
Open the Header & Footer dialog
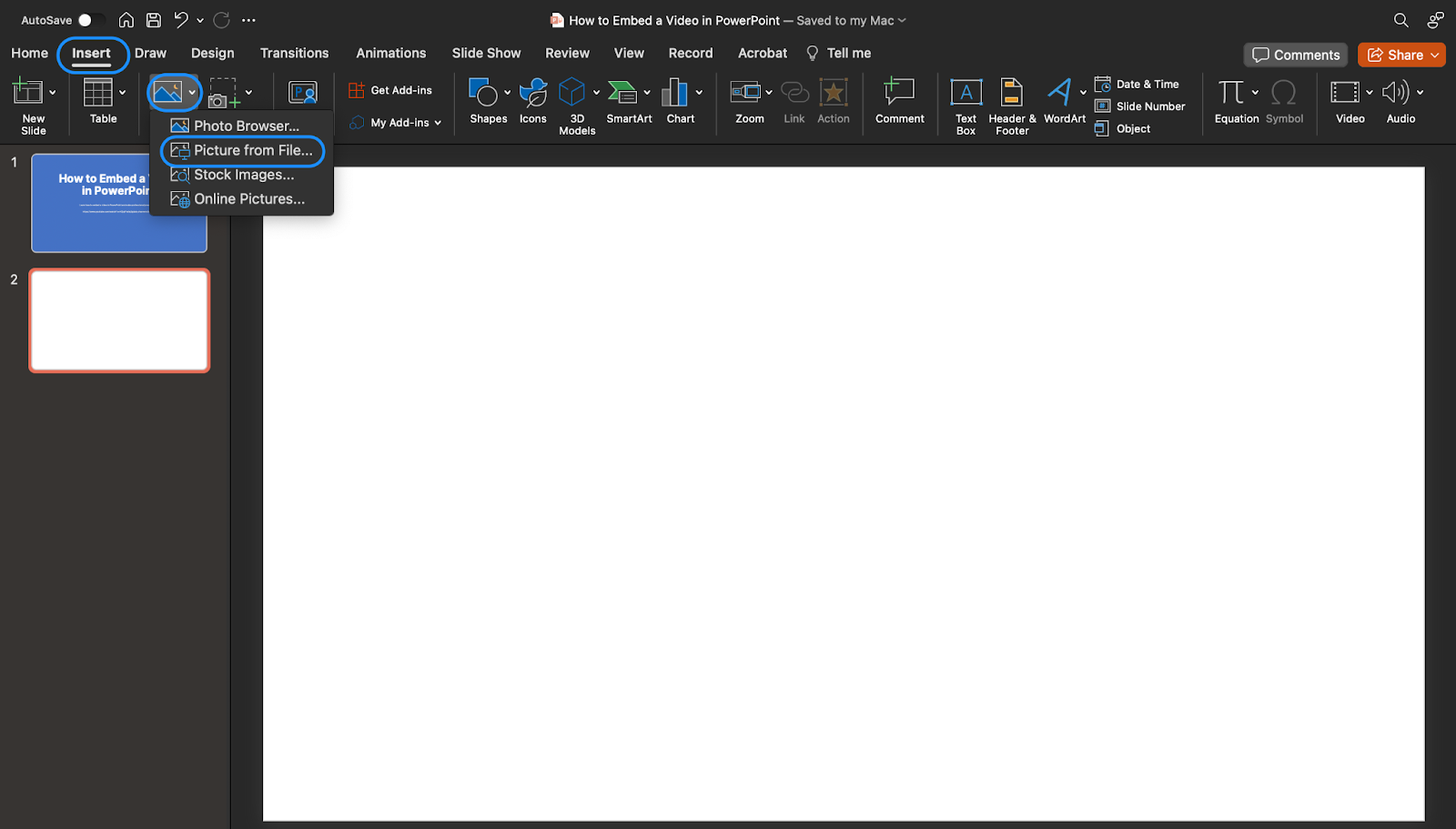point(1010,102)
